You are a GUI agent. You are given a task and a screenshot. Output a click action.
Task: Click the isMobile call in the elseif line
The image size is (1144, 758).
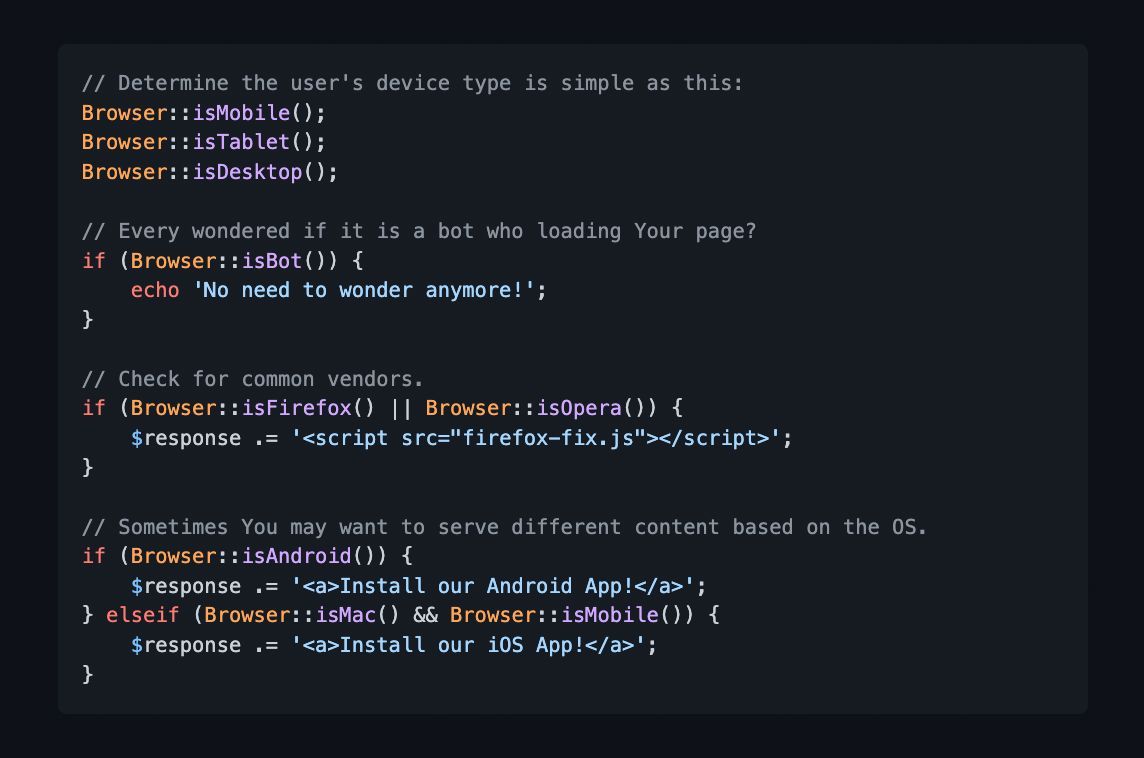click(x=610, y=615)
